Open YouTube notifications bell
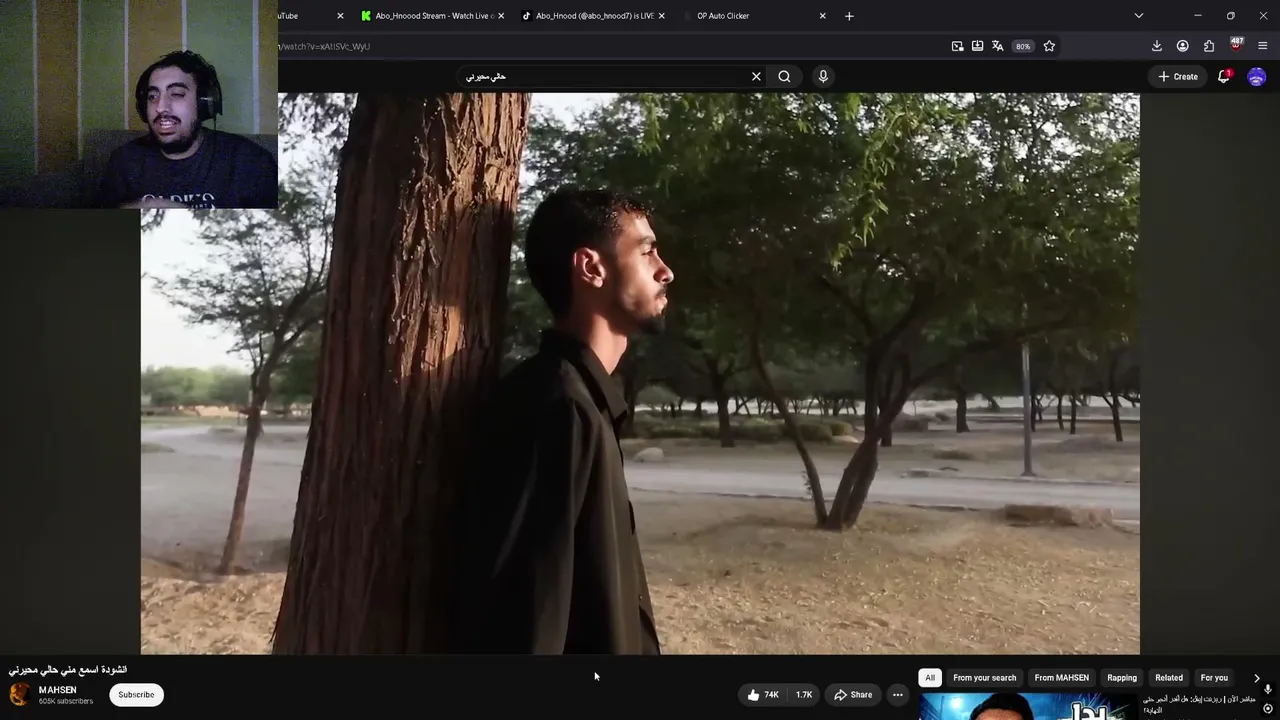 coord(1224,77)
